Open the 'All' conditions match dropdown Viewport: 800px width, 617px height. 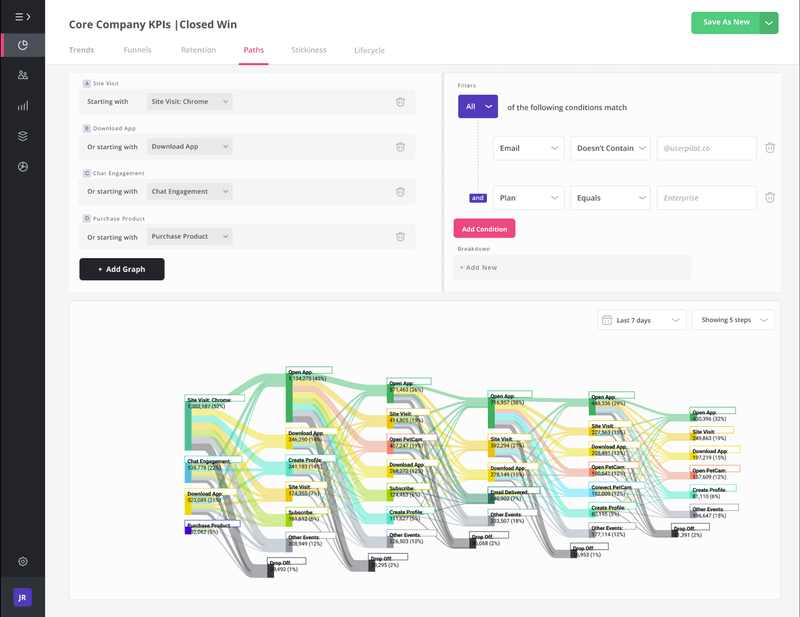[x=477, y=106]
